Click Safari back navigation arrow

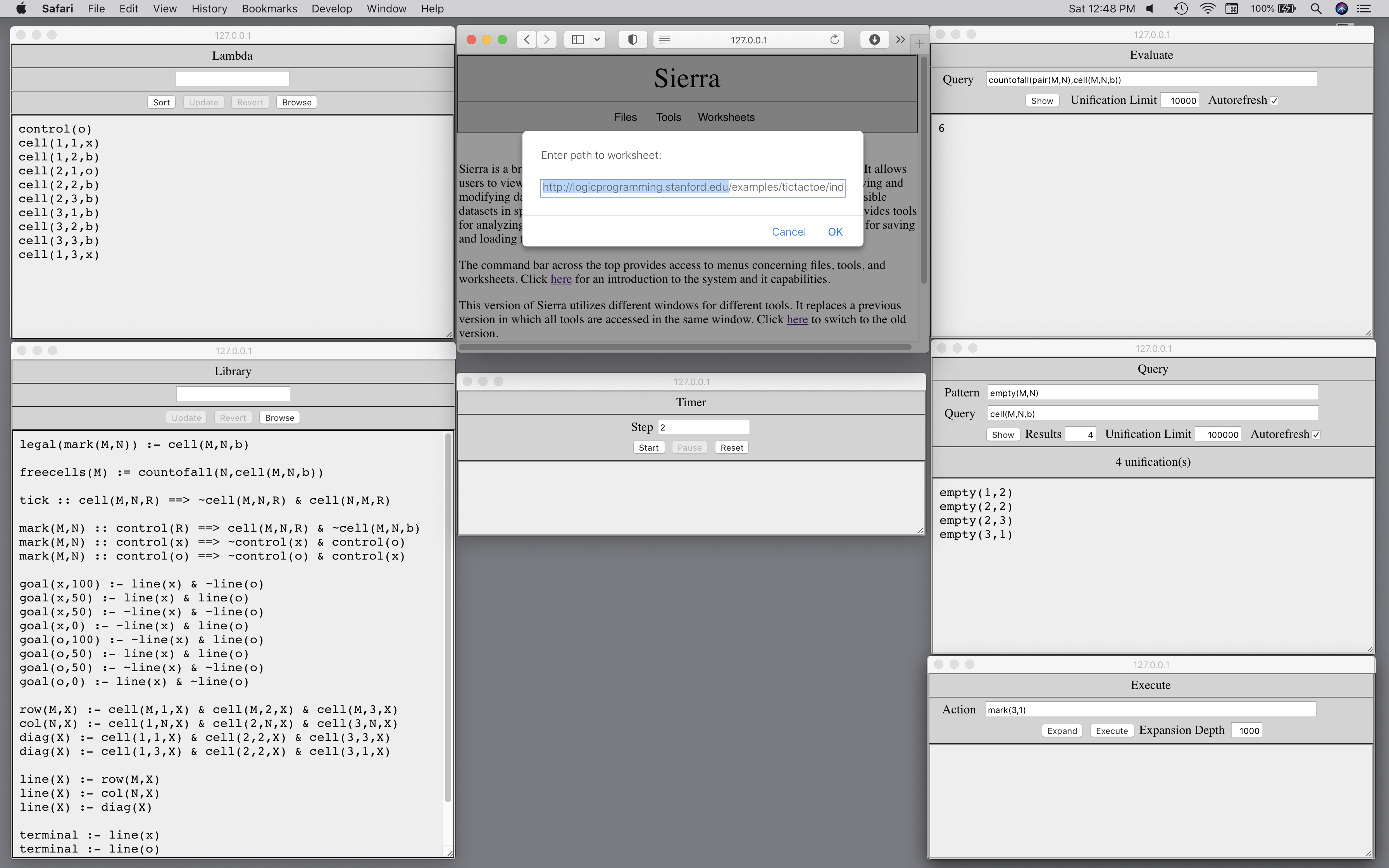point(526,40)
